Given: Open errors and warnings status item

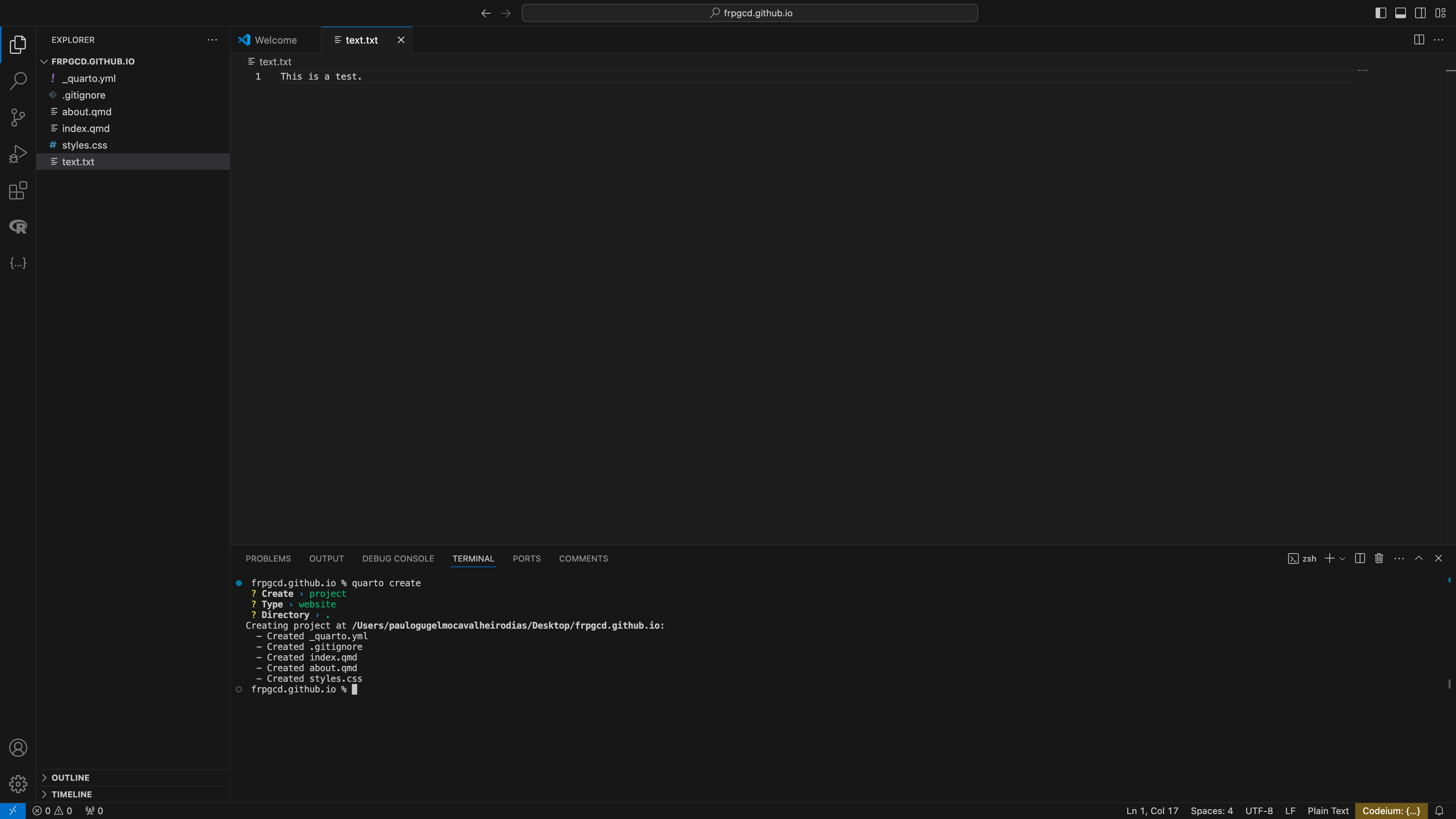Looking at the screenshot, I should [x=52, y=811].
